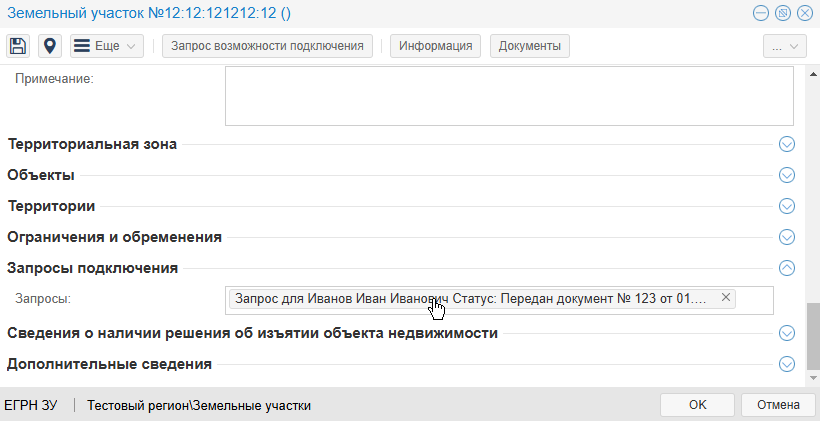Collapse the Запросы подключения section
This screenshot has height=421, width=820.
(x=787, y=268)
